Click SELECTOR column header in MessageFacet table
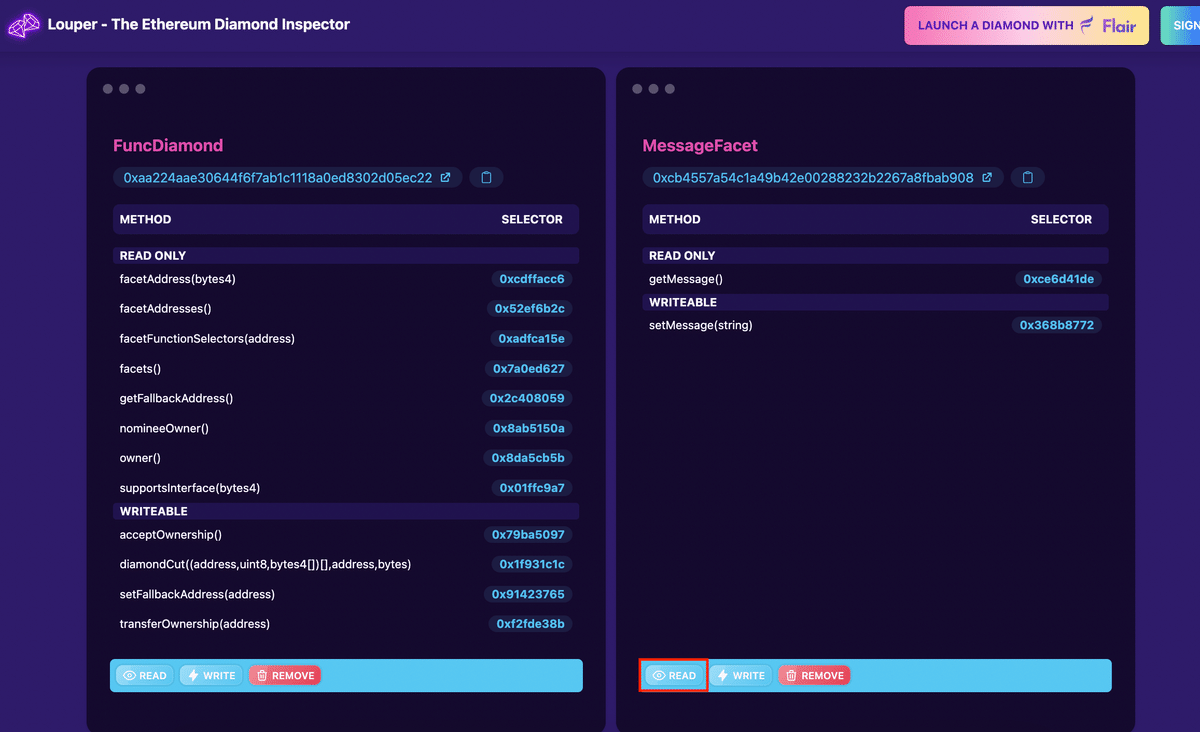This screenshot has height=732, width=1200. click(1061, 219)
